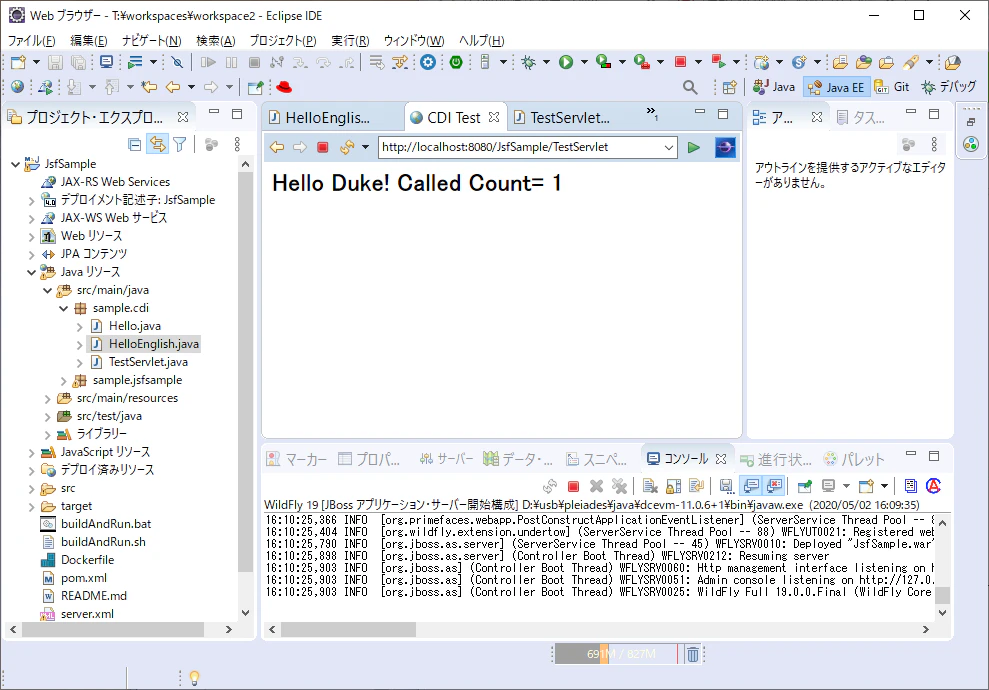Maximize the Project Explorer view
989x690 pixels.
click(x=237, y=114)
